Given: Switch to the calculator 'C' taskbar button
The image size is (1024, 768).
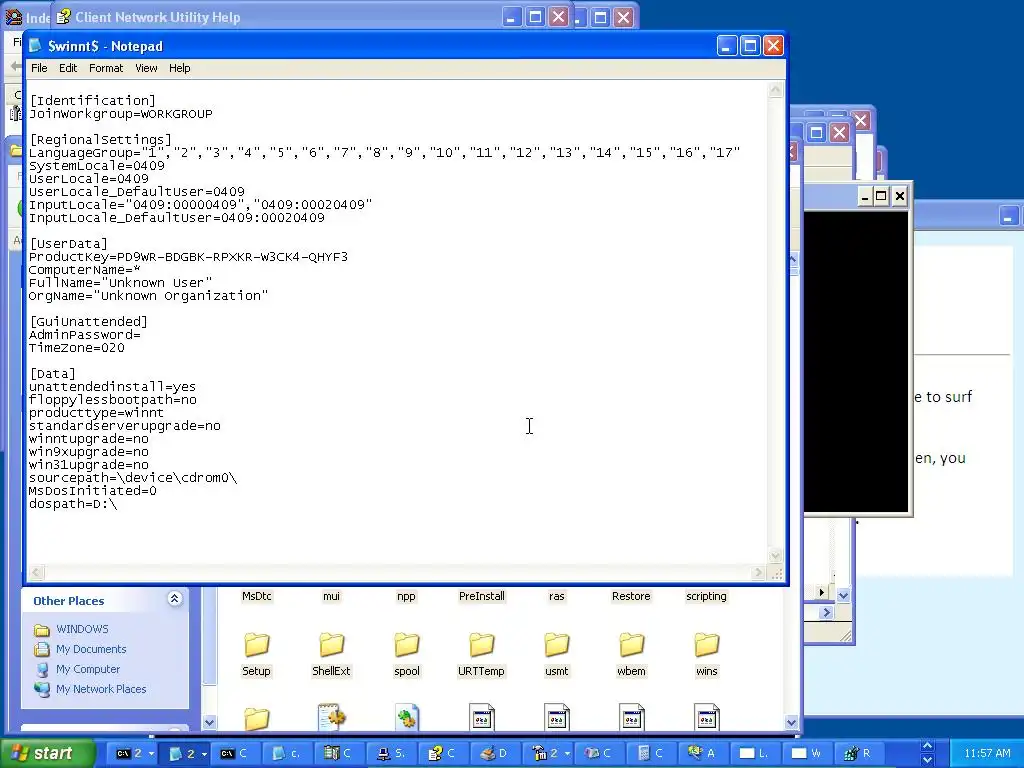Looking at the screenshot, I should pyautogui.click(x=650, y=753).
